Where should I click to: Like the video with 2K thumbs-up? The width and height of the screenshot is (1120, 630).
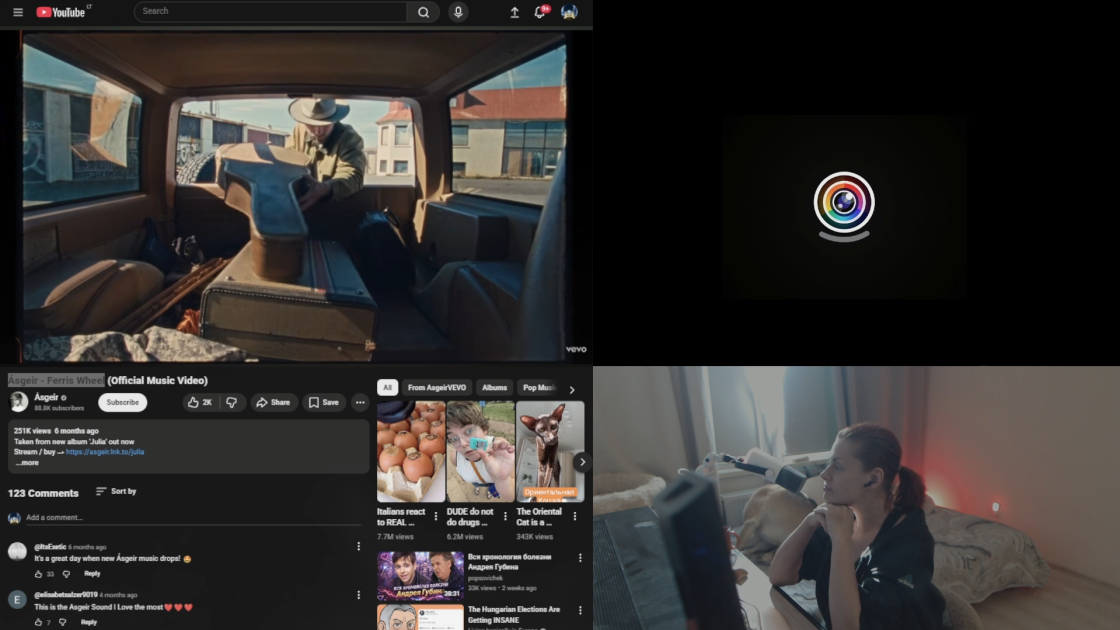200,402
